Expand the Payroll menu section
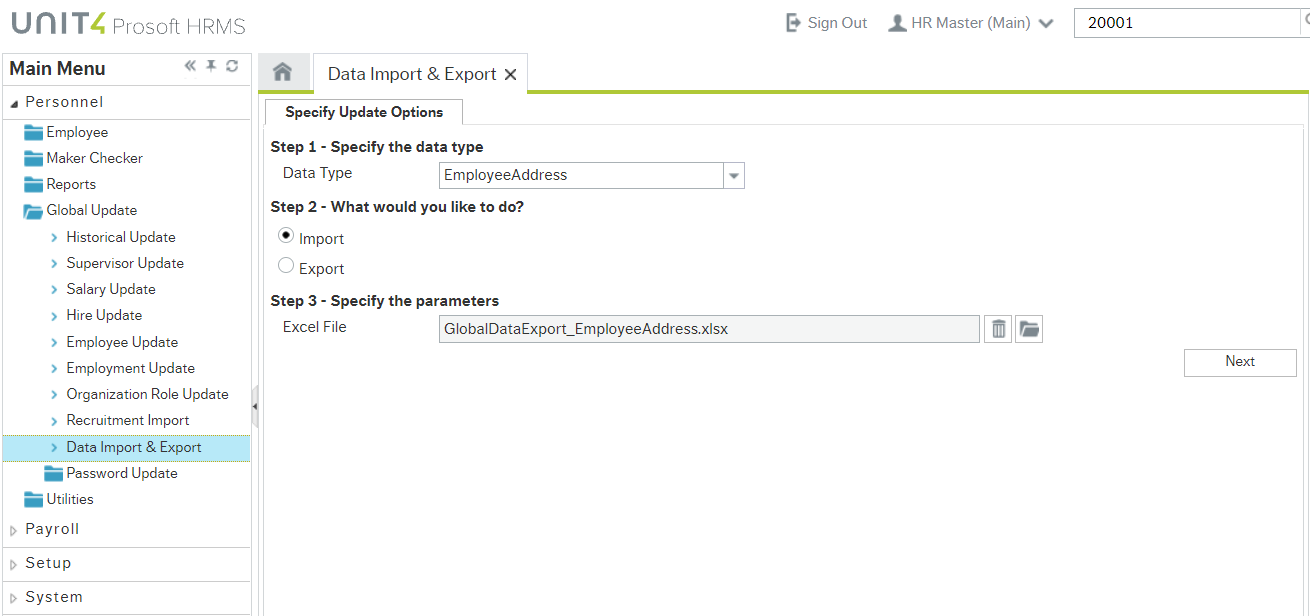The image size is (1310, 616). click(x=14, y=531)
